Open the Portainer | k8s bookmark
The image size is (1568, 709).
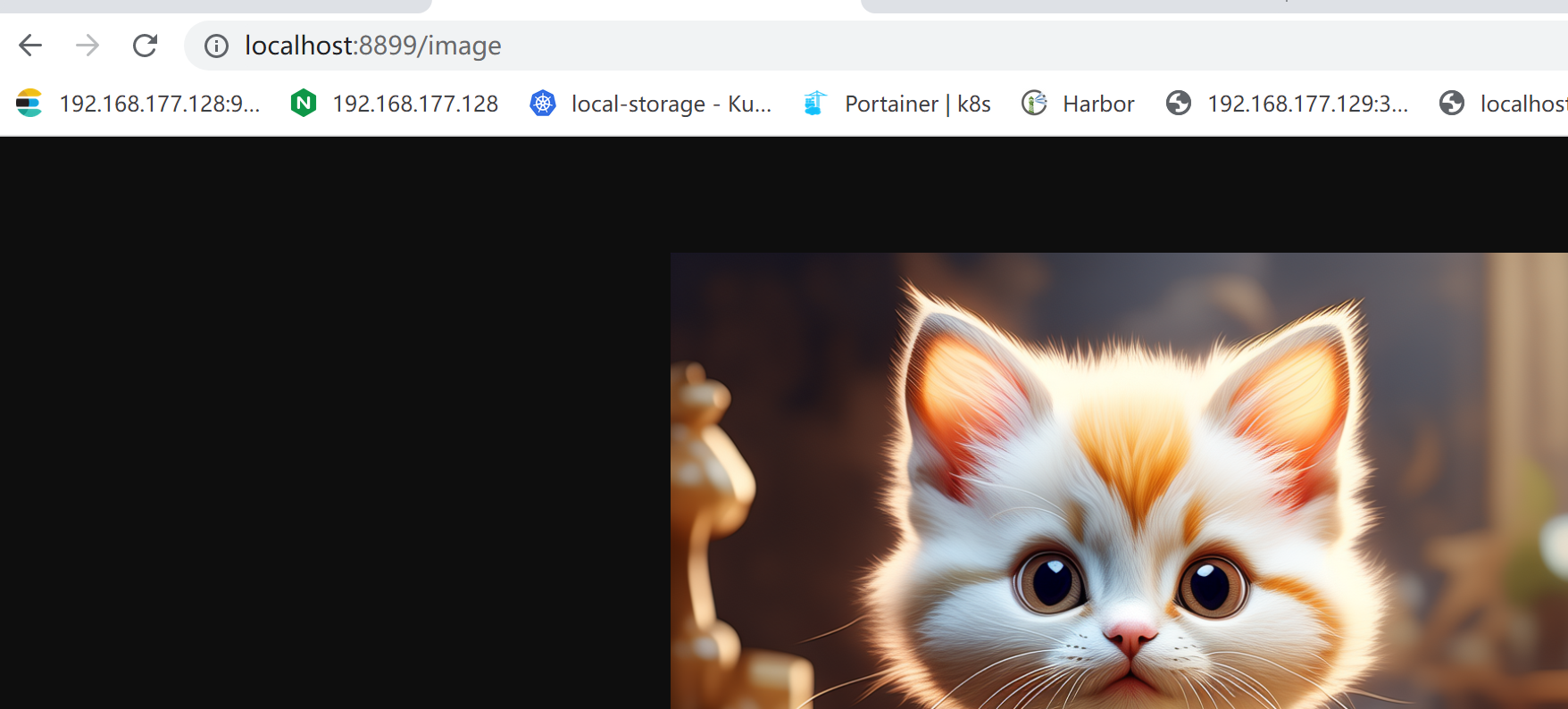pos(897,104)
